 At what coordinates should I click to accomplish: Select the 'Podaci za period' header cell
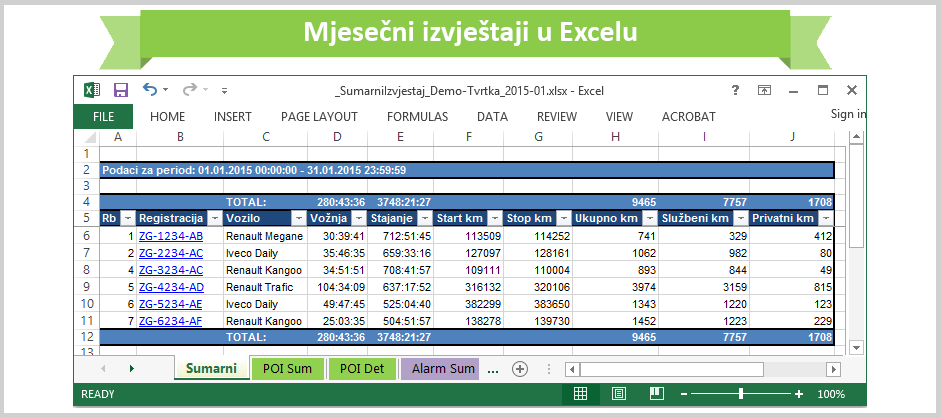coord(467,170)
